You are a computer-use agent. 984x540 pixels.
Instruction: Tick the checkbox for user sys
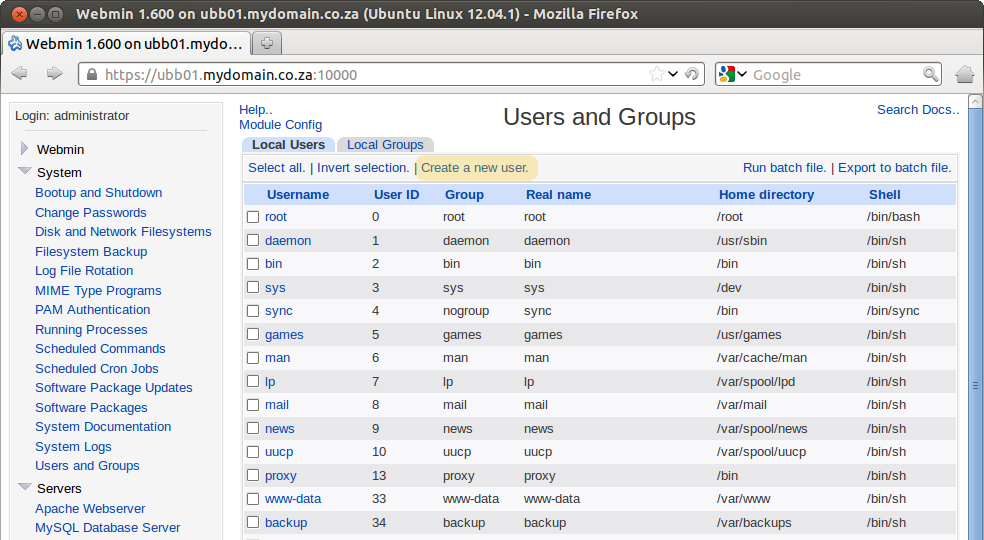click(x=253, y=287)
